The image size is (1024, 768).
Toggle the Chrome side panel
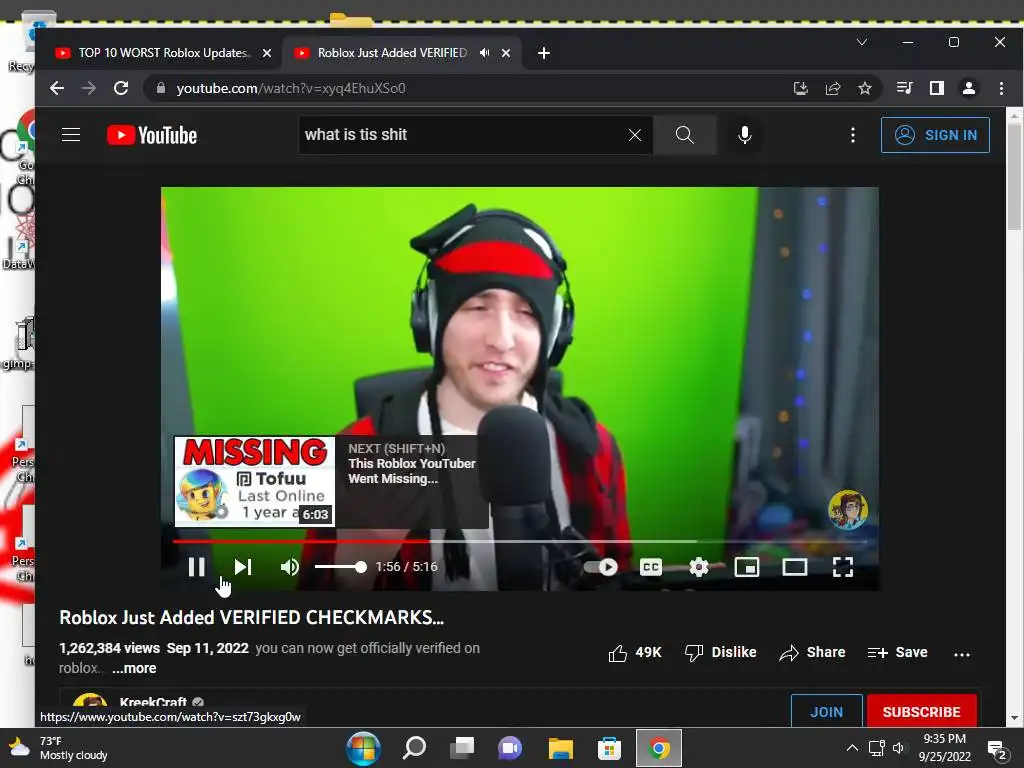[936, 88]
